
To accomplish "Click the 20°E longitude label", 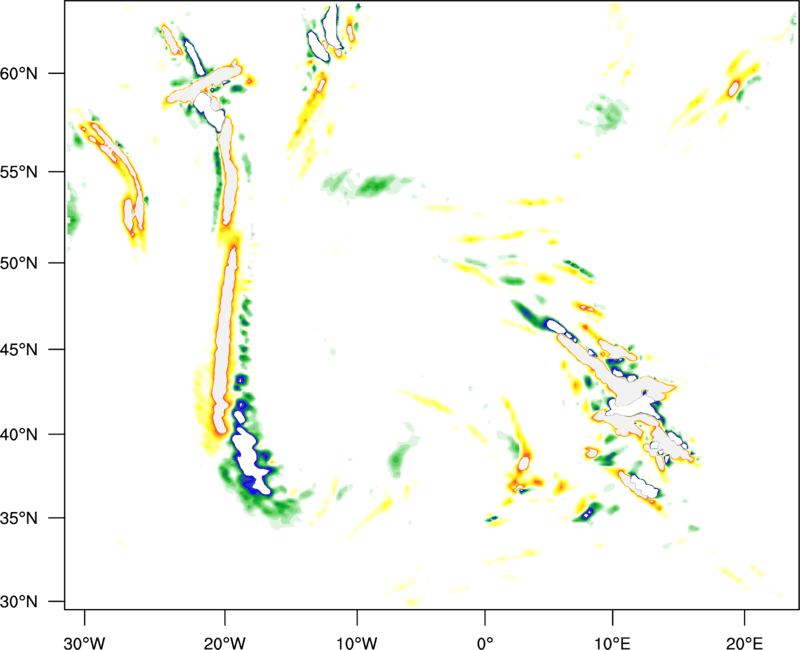I will click(x=744, y=643).
